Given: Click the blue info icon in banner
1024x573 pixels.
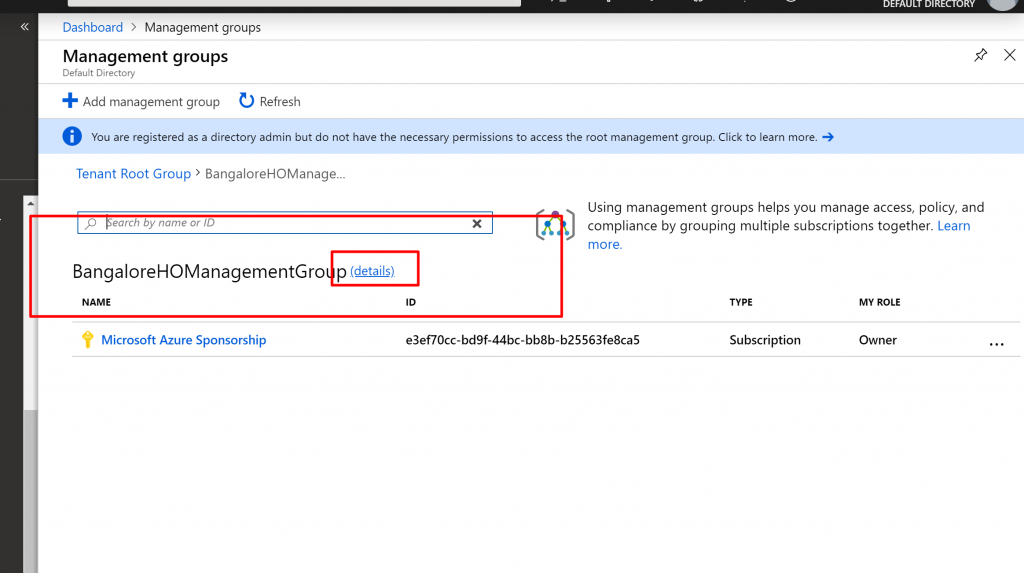Looking at the screenshot, I should pos(72,137).
